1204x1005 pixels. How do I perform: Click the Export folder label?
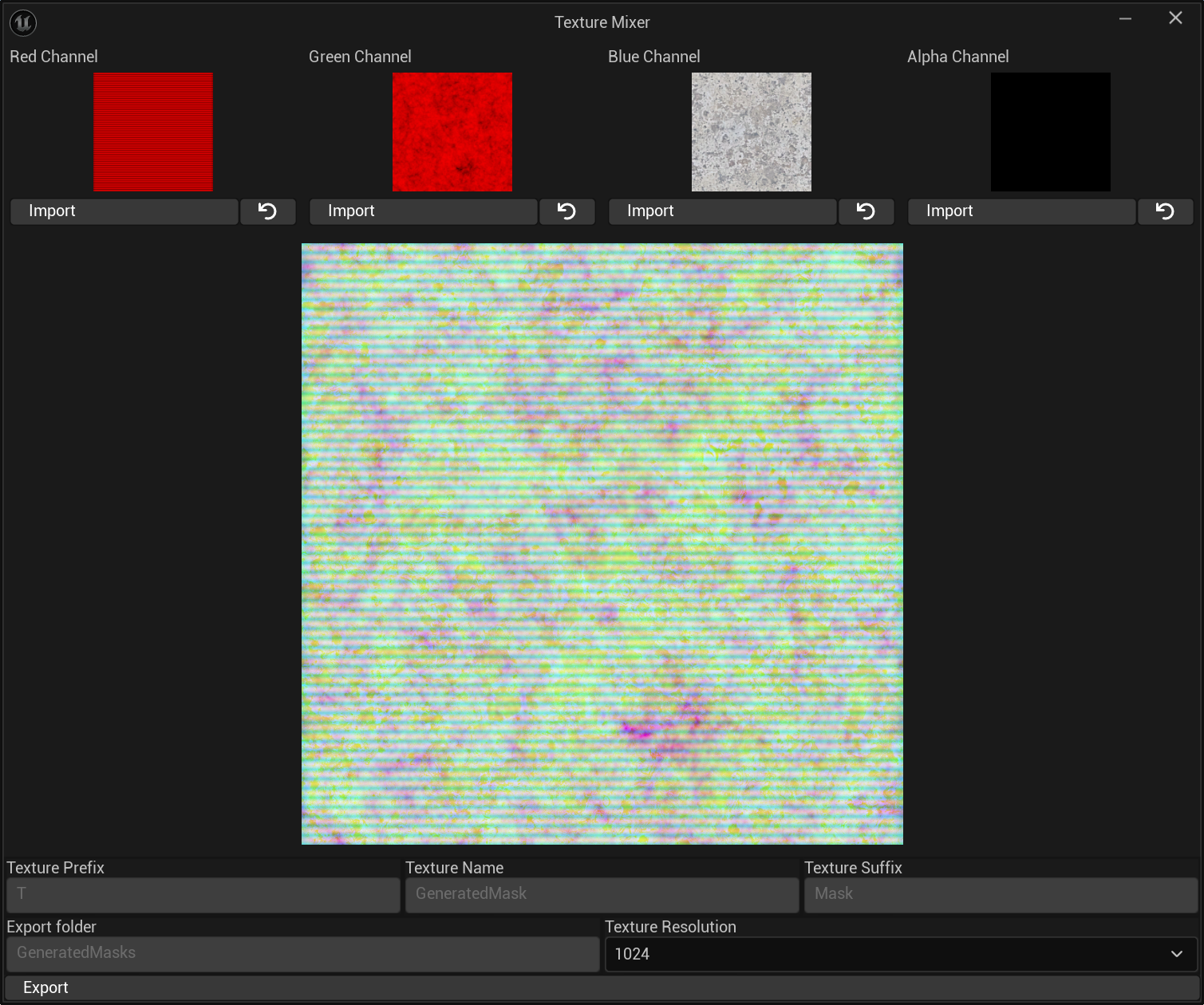51,927
